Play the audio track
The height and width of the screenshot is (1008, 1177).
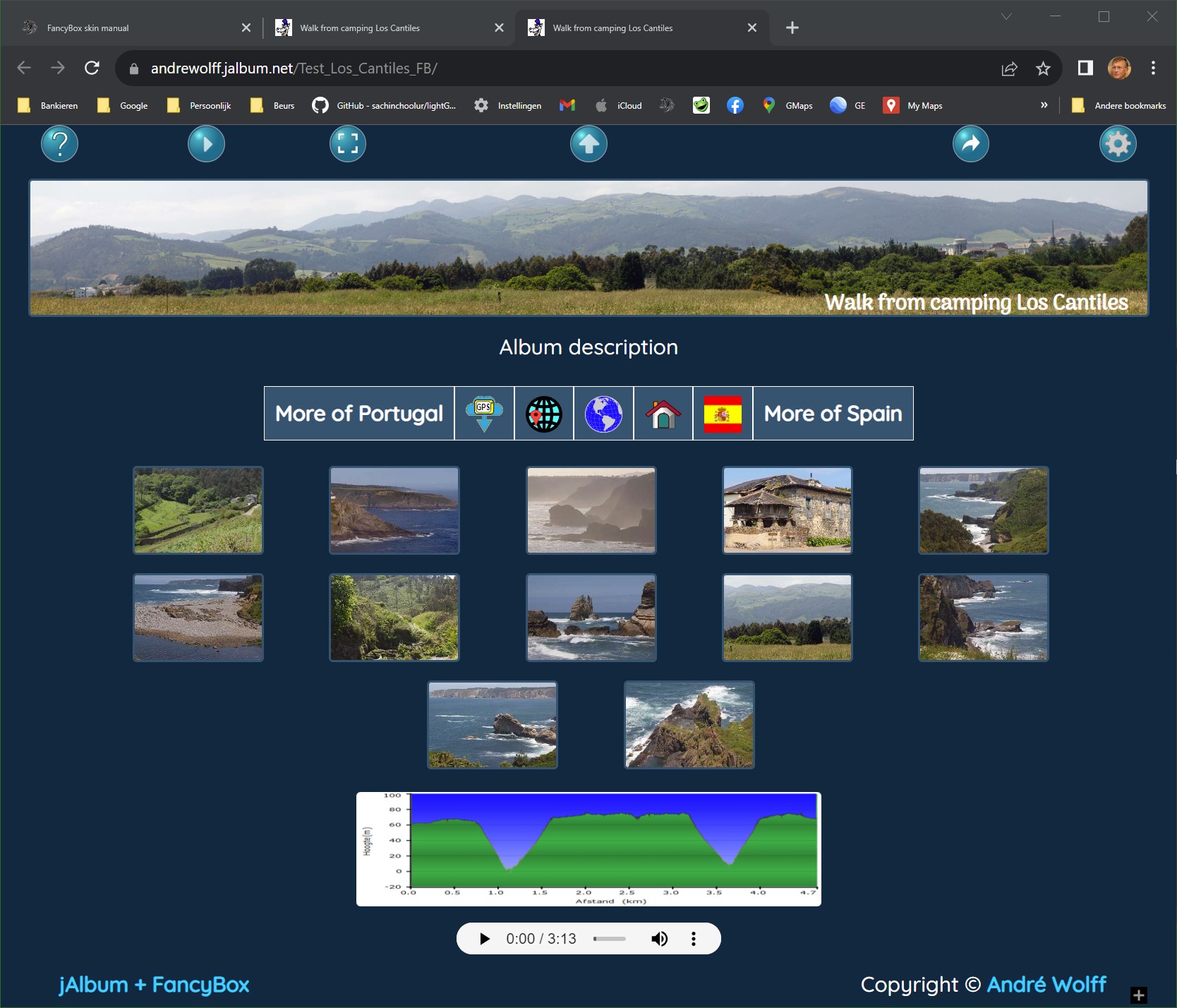pos(484,939)
